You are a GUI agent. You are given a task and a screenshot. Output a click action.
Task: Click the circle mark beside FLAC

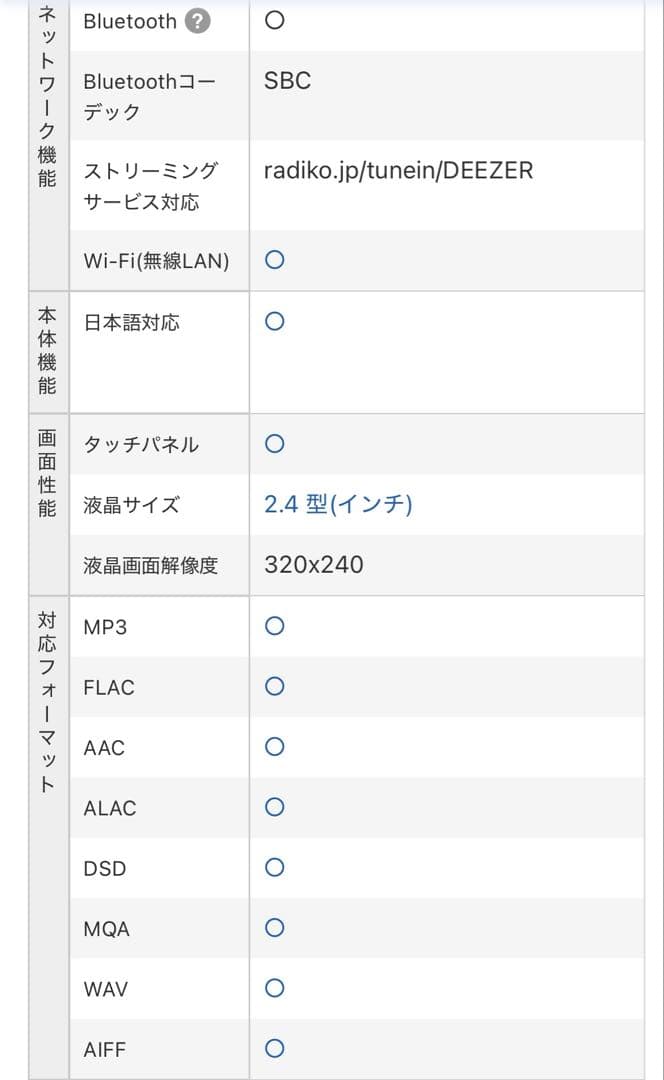[275, 686]
